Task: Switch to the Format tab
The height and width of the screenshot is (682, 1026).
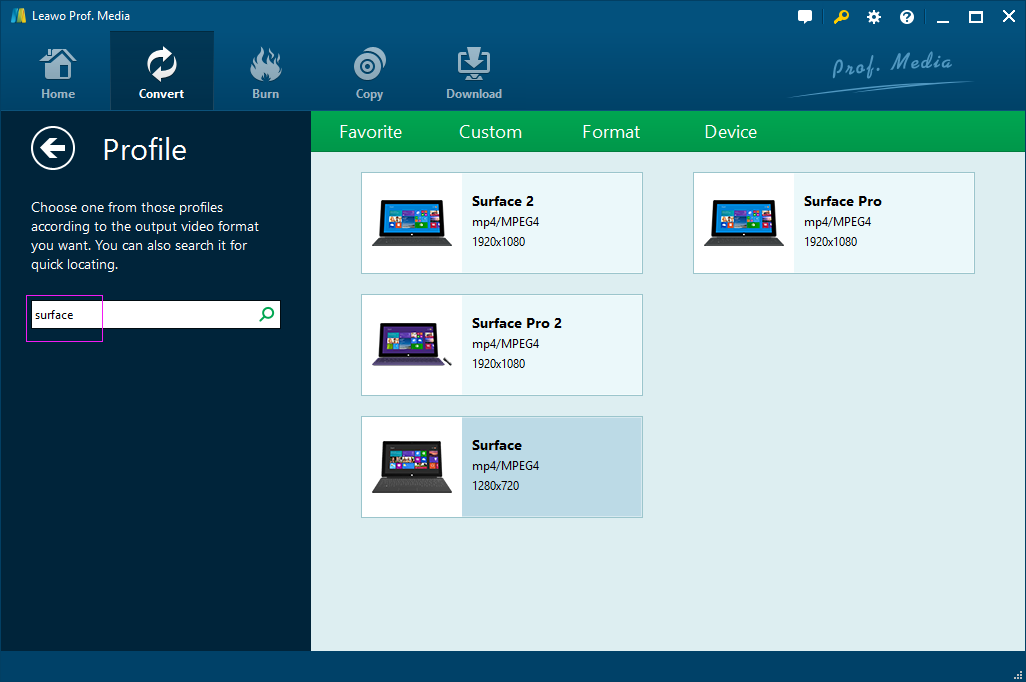Action: [x=611, y=132]
